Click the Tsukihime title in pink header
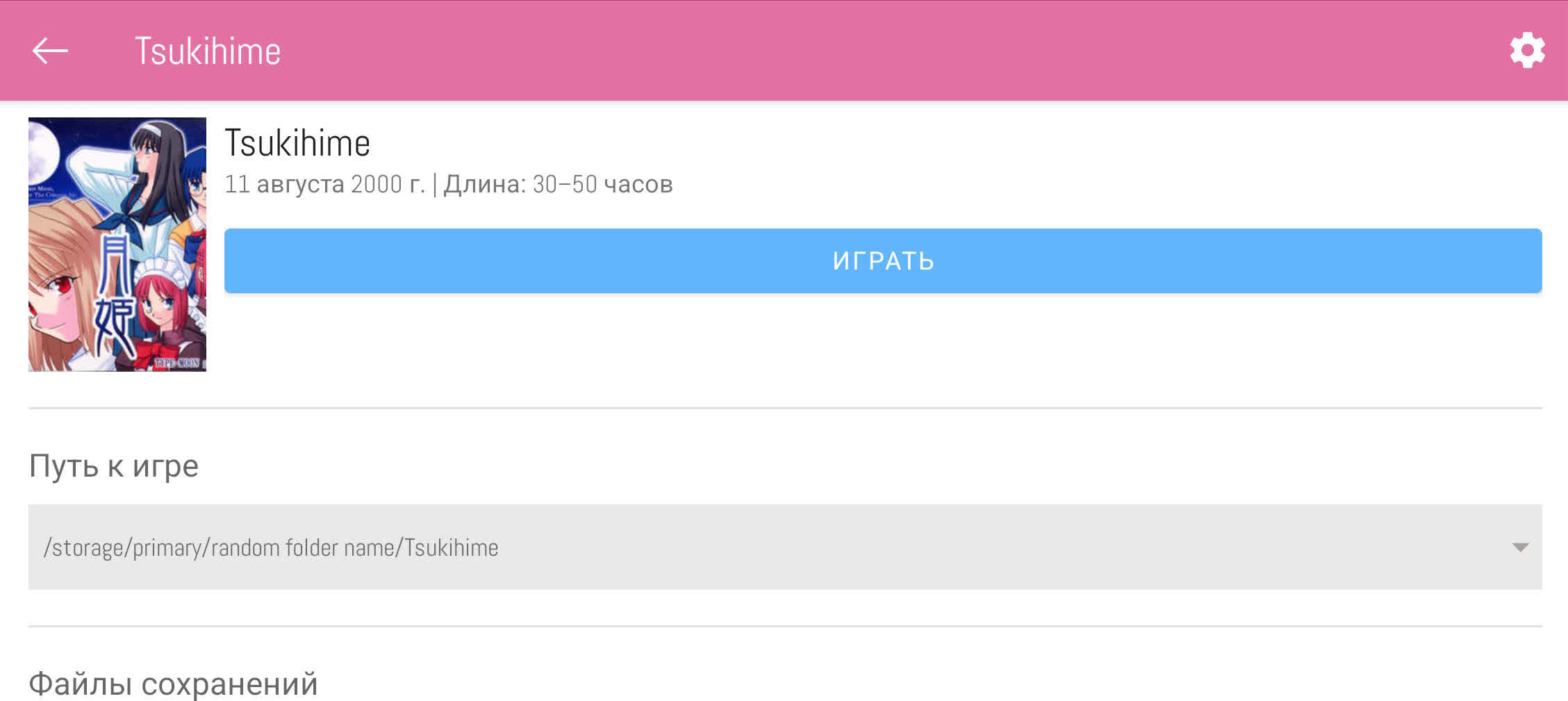Viewport: 1568px width, 701px height. (x=208, y=51)
